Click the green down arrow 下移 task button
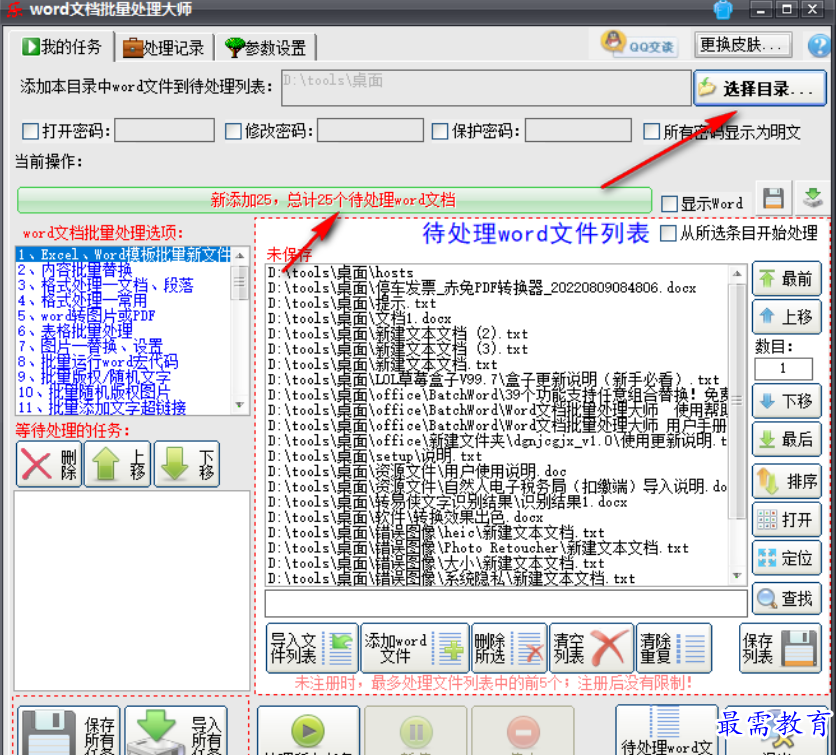839x755 pixels. (187, 464)
